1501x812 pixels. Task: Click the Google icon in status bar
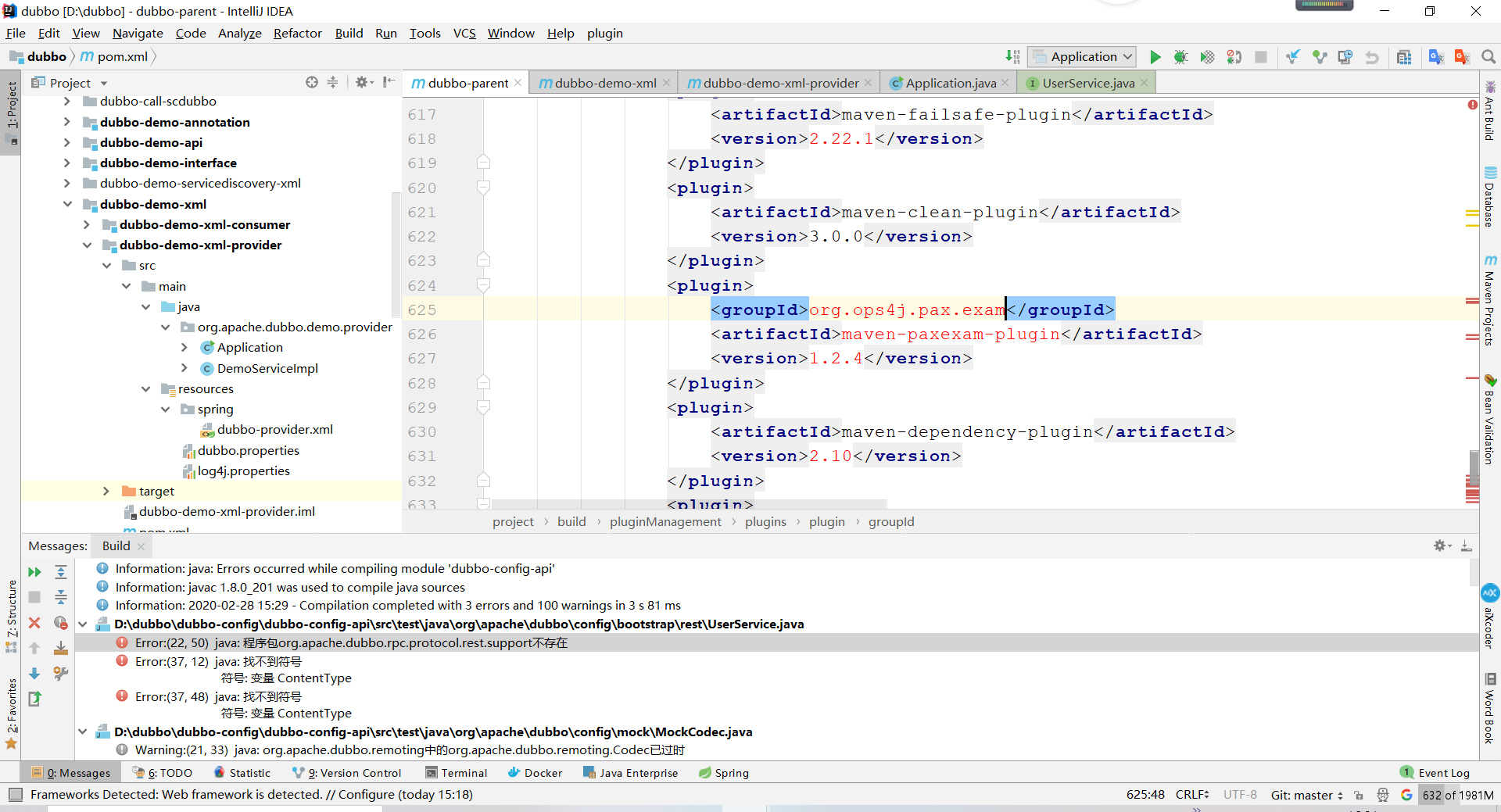click(x=1406, y=795)
